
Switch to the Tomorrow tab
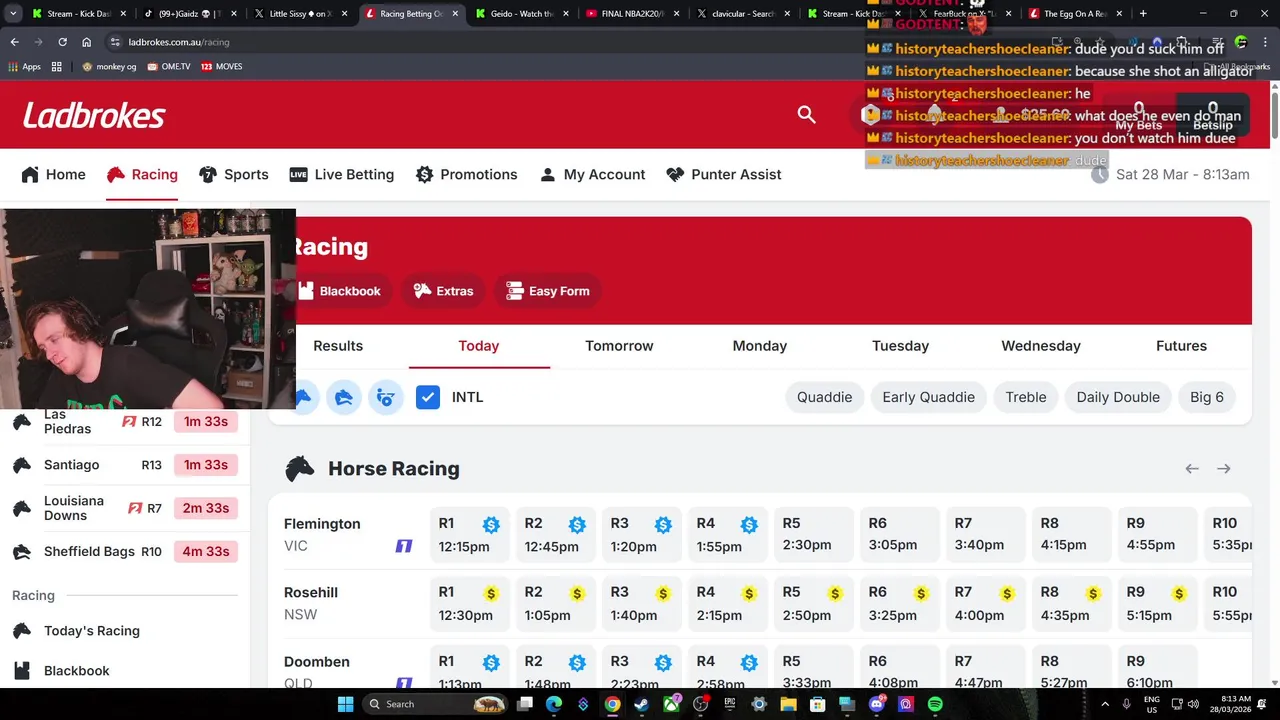(619, 346)
